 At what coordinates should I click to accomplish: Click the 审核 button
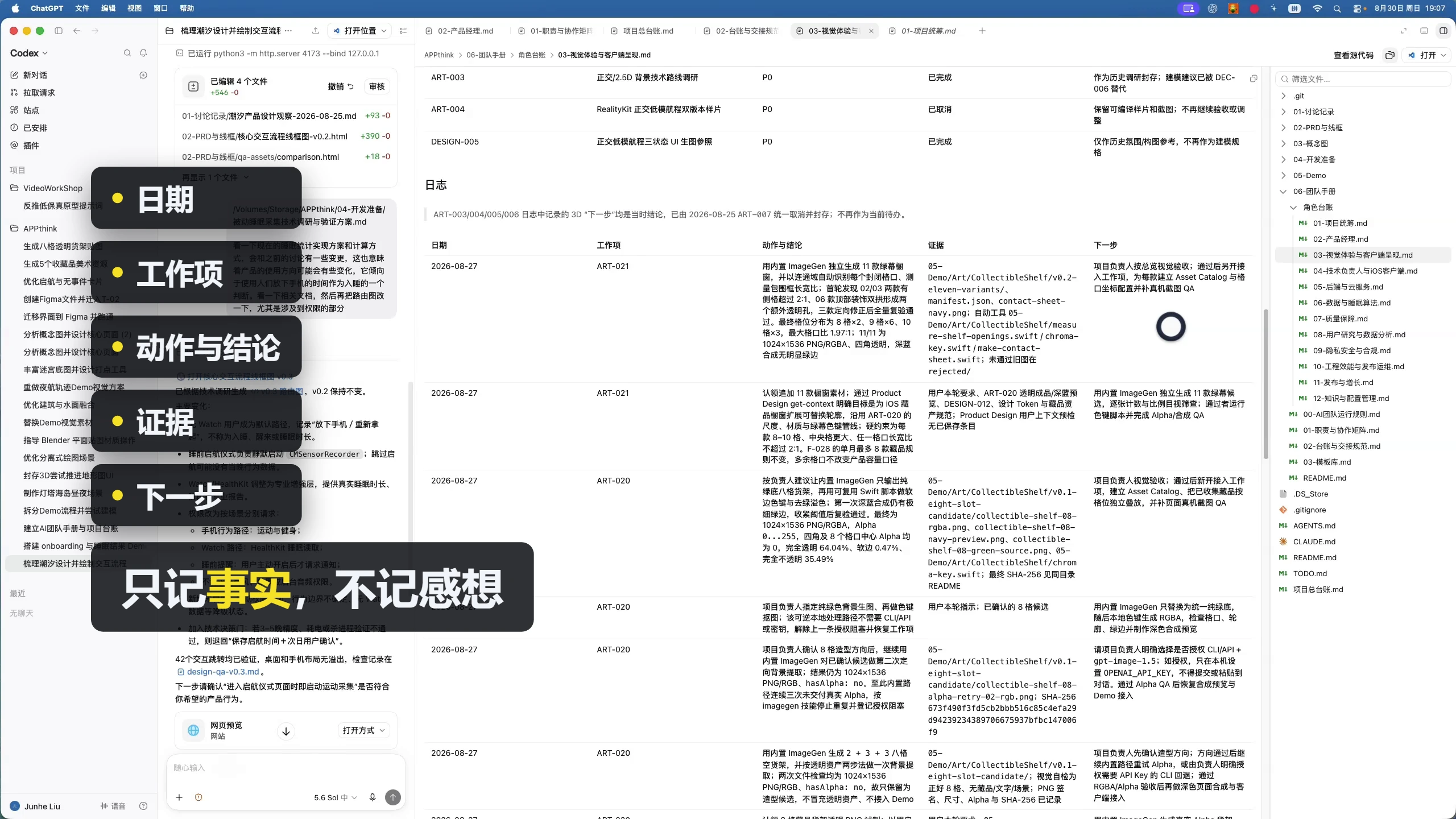pos(377,86)
